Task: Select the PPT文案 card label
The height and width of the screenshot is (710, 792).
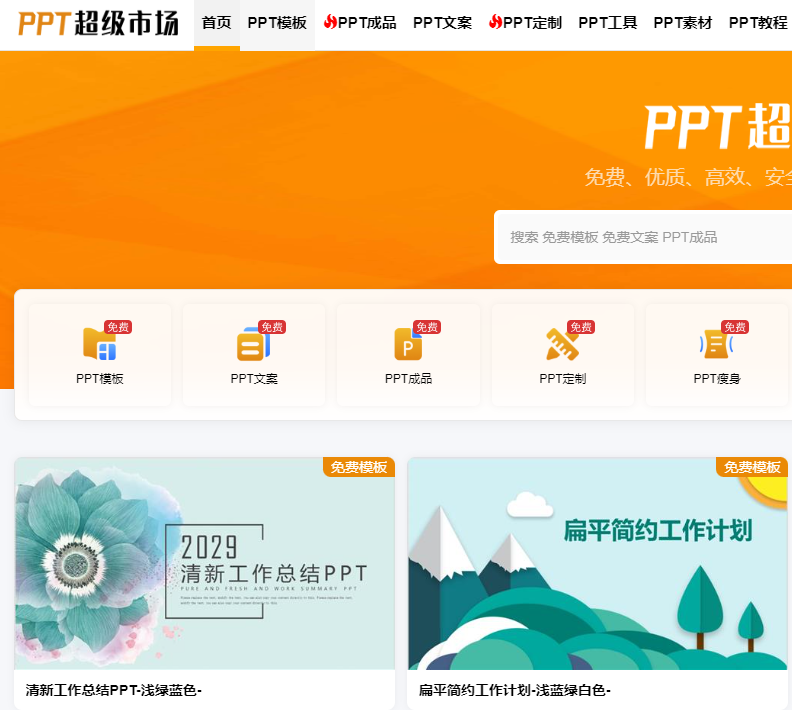Action: pyautogui.click(x=254, y=379)
